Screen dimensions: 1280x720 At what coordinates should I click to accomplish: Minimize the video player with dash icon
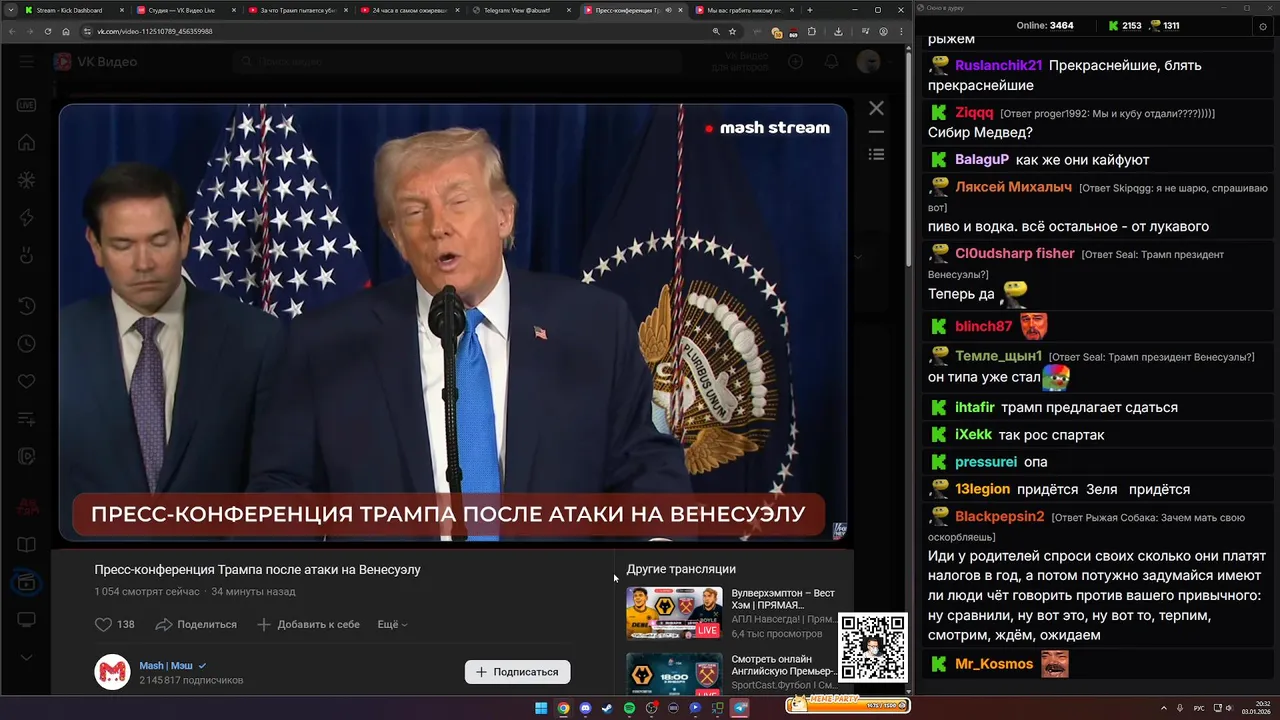coord(876,132)
